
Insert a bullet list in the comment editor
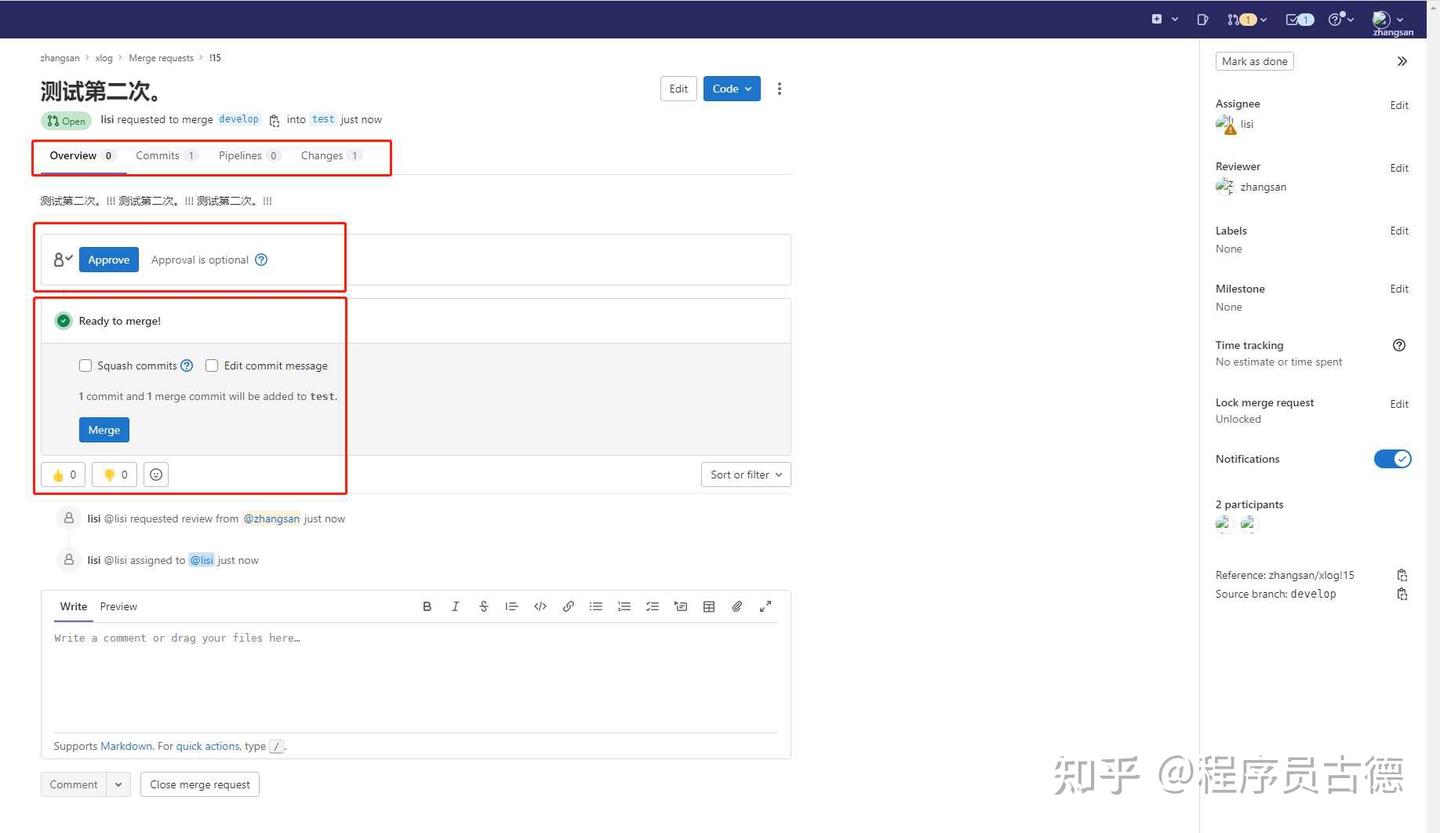(596, 606)
